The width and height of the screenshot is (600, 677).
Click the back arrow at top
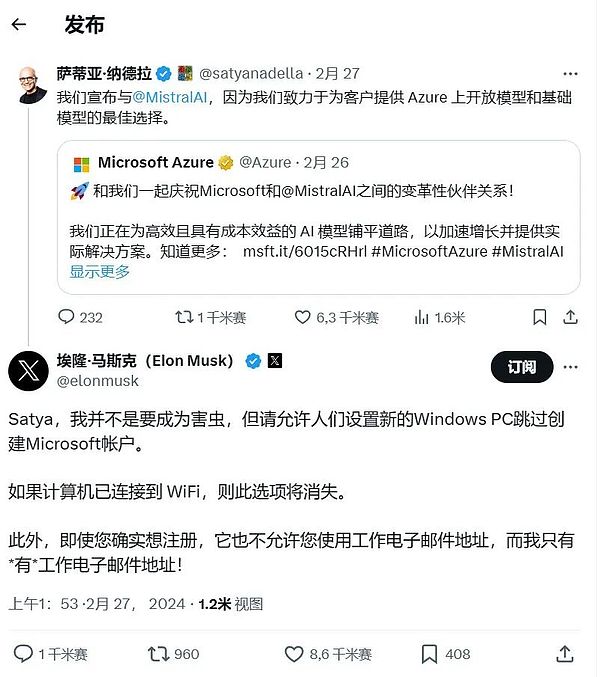(x=19, y=25)
